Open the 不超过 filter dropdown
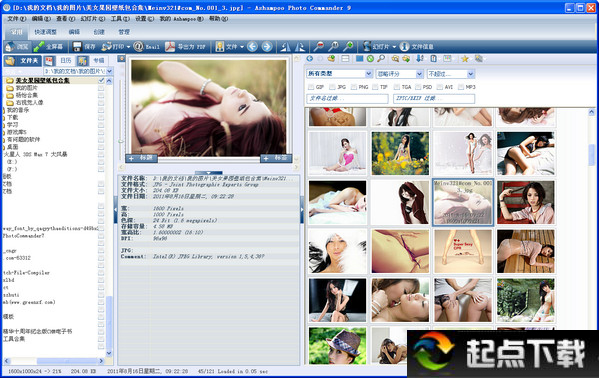This screenshot has width=599, height=378. [x=471, y=74]
